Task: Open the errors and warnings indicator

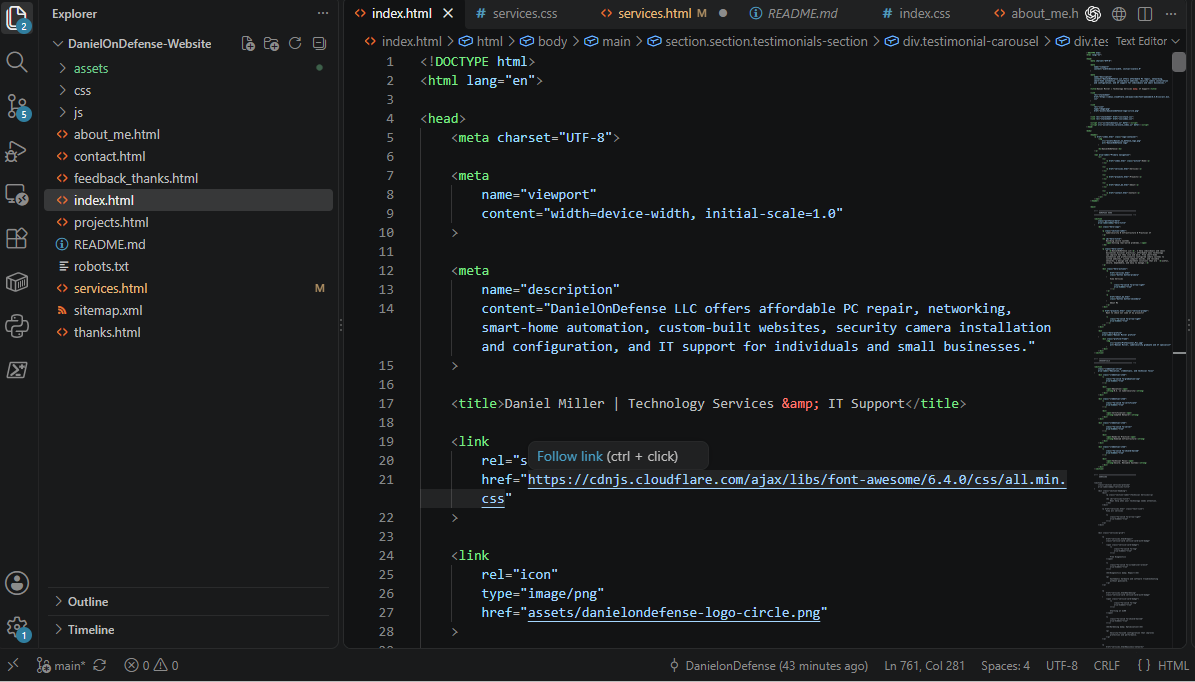Action: pos(151,665)
